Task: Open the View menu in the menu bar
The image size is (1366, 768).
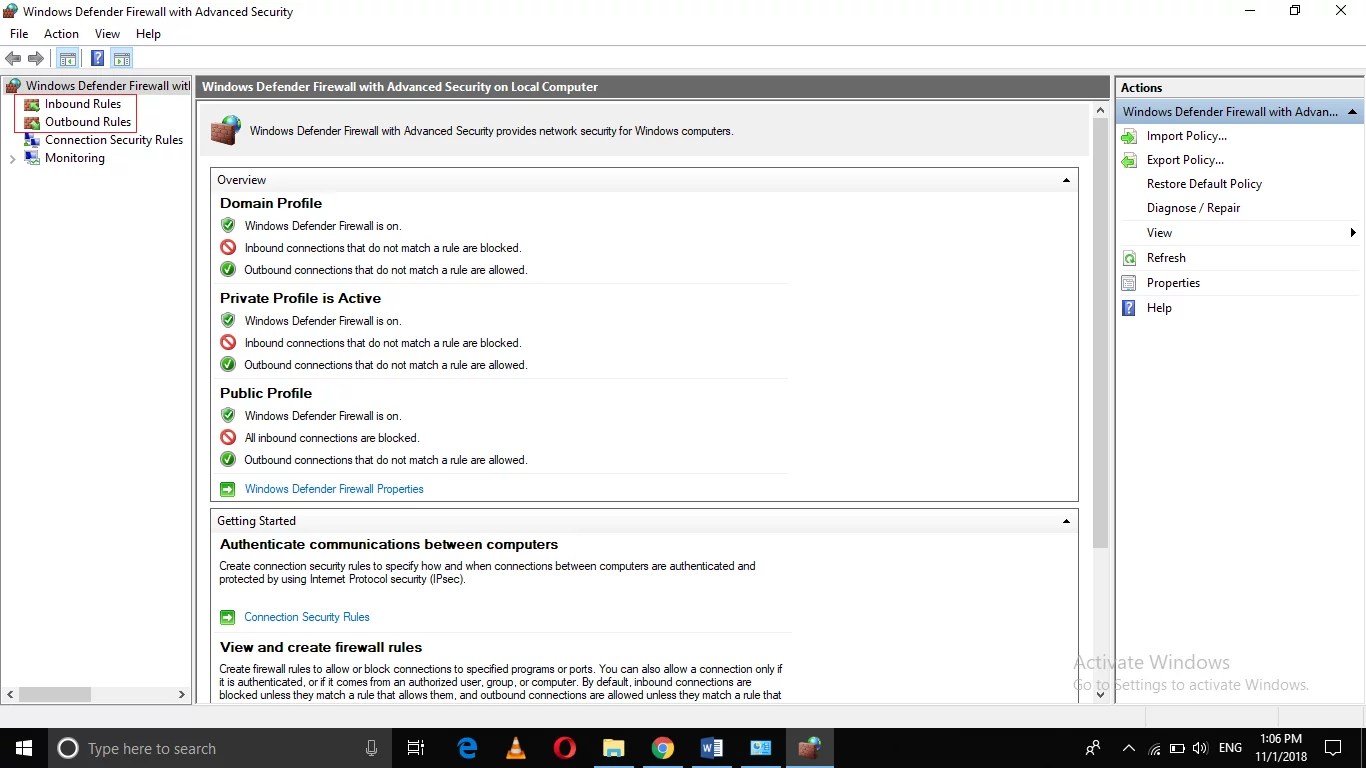Action: pyautogui.click(x=107, y=34)
